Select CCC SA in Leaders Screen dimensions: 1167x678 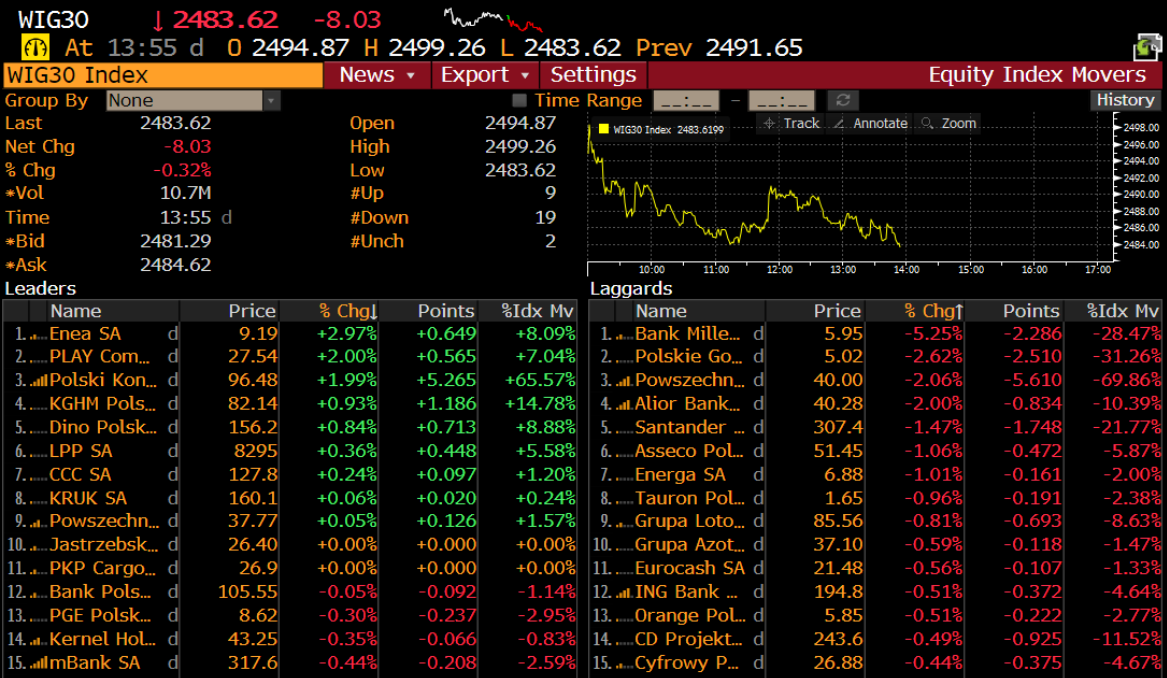point(80,475)
